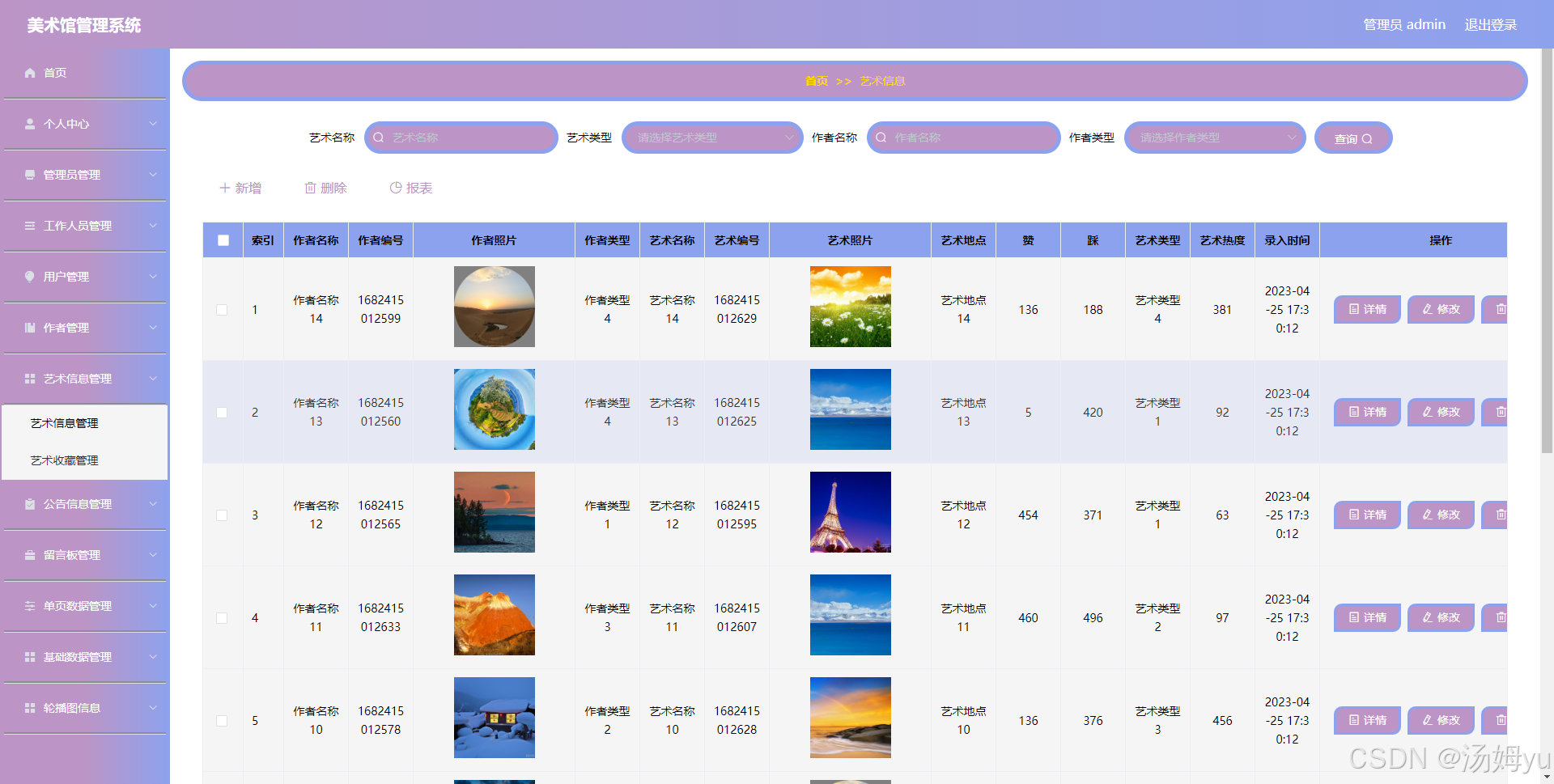The width and height of the screenshot is (1554, 784).
Task: Check the row 3 checkbox (作者名称12)
Action: pyautogui.click(x=222, y=515)
